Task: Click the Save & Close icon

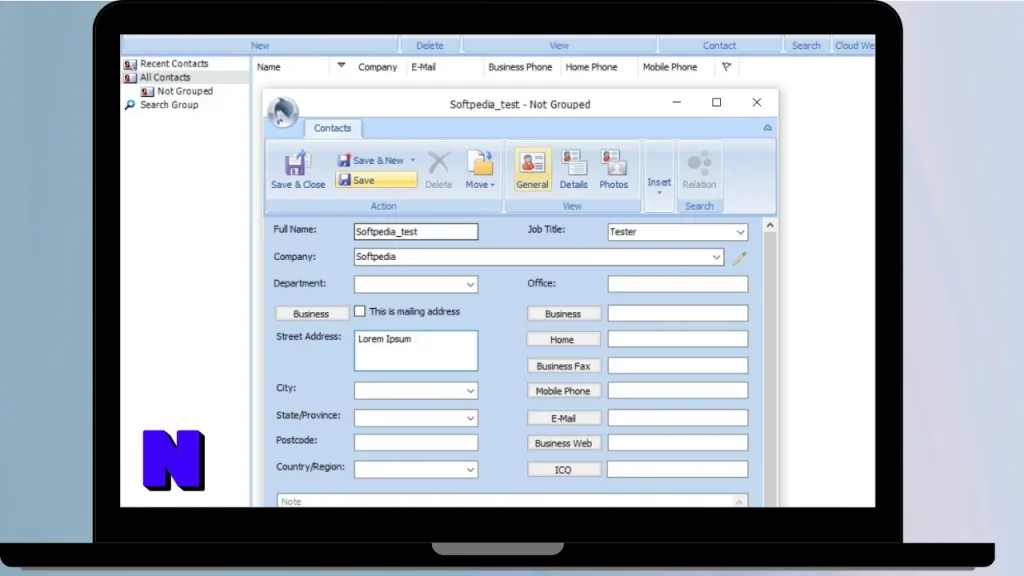Action: (298, 170)
